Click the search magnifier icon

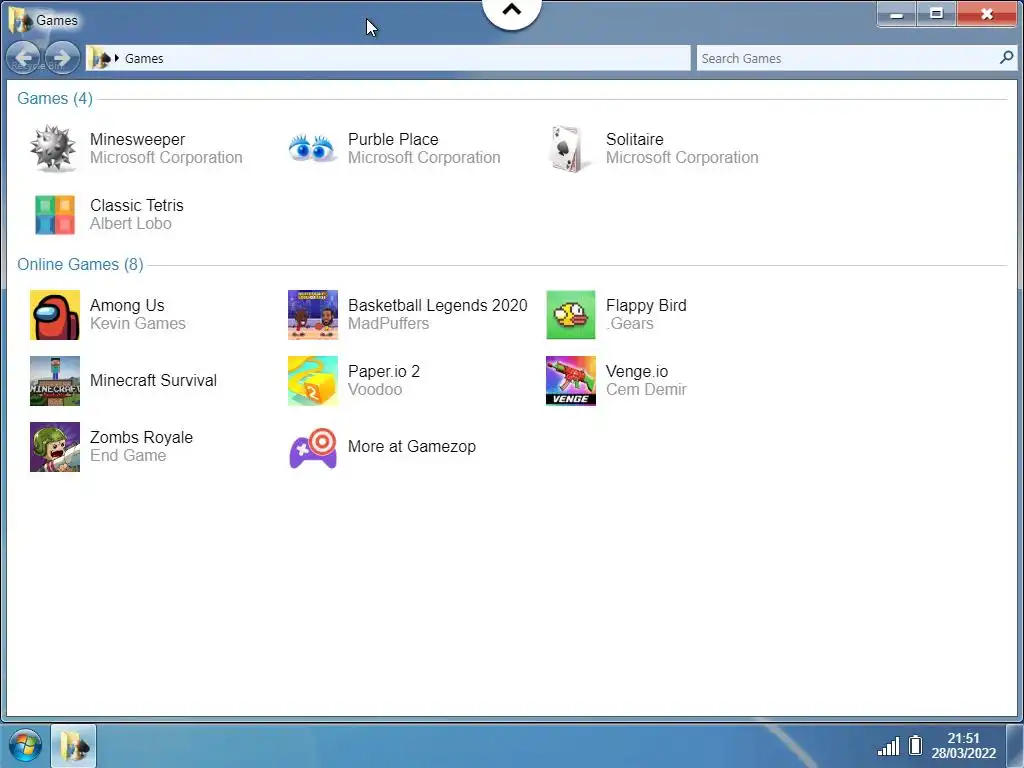tap(1006, 57)
